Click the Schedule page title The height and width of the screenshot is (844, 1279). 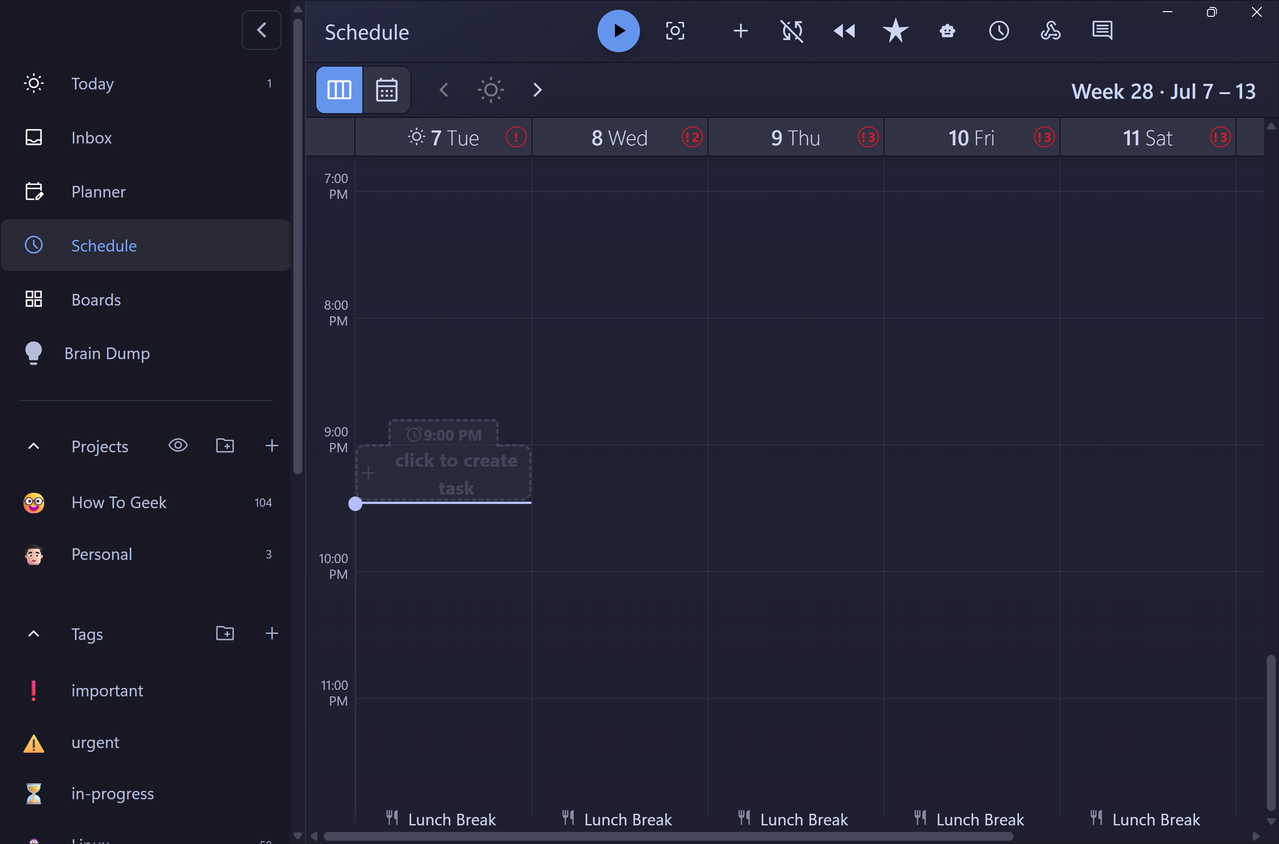point(367,32)
